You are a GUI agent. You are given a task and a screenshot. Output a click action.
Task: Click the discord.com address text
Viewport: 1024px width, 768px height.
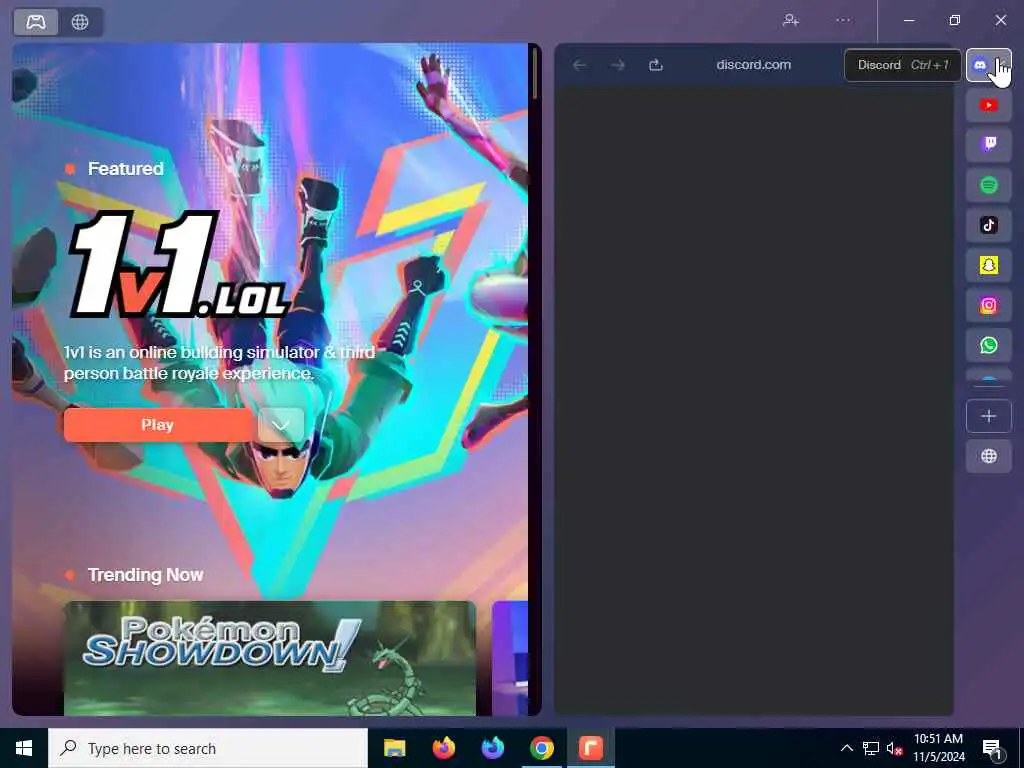754,65
